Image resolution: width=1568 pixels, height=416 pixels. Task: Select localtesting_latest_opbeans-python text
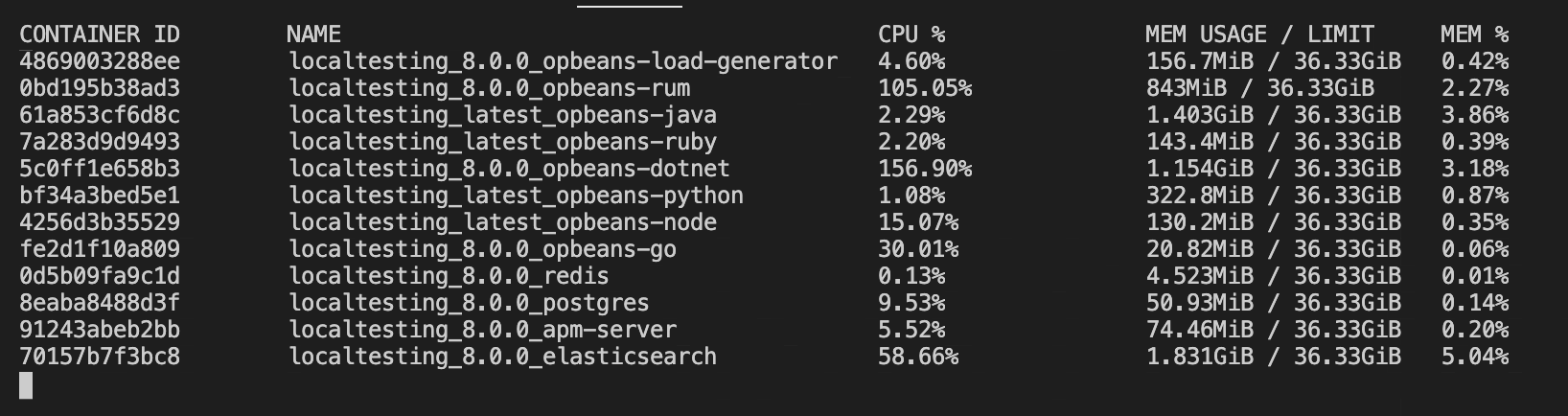tap(516, 196)
